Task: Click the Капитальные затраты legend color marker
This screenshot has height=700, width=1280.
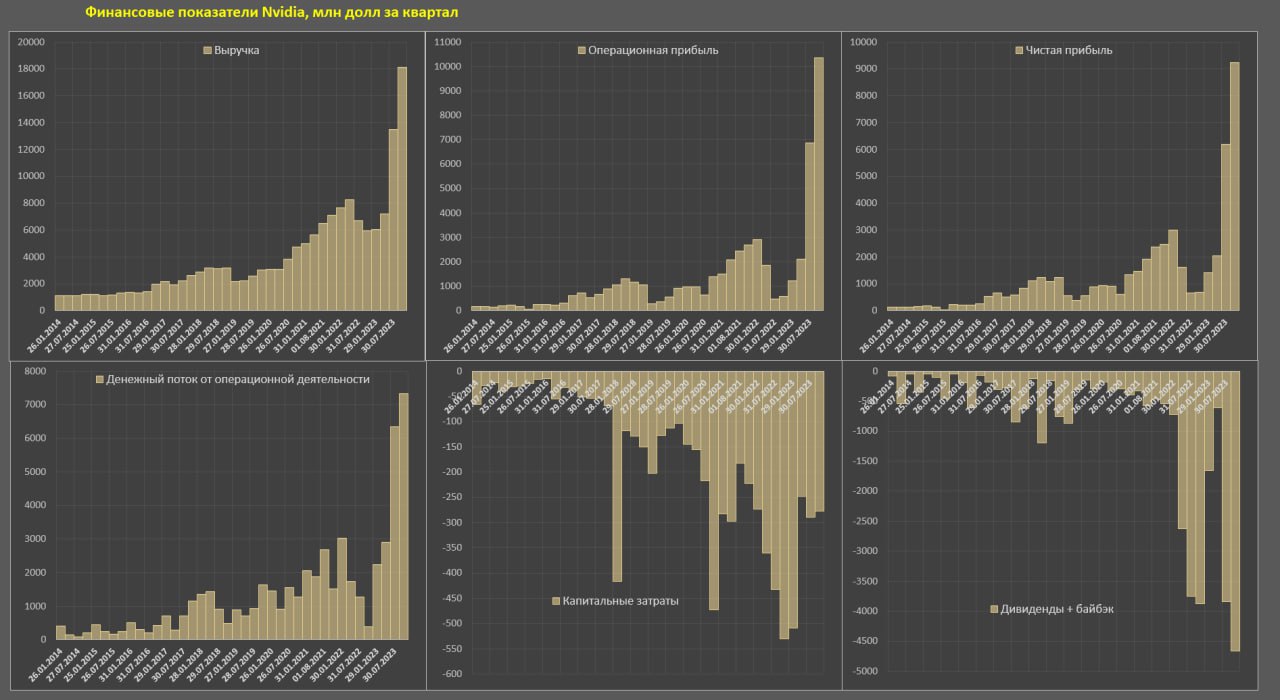Action: pos(556,601)
